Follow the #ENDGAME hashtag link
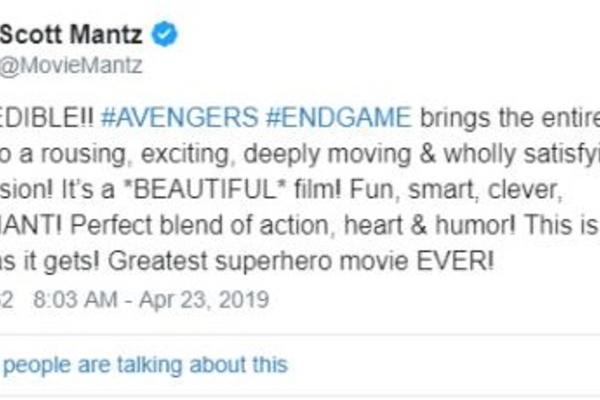This screenshot has height=400, width=600. coord(339,117)
